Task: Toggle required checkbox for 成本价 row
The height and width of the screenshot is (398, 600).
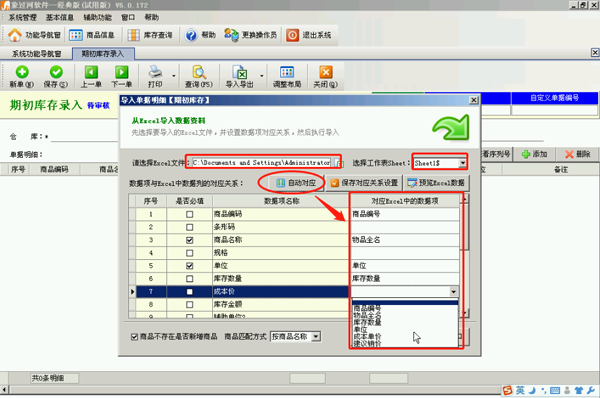Action: (189, 292)
